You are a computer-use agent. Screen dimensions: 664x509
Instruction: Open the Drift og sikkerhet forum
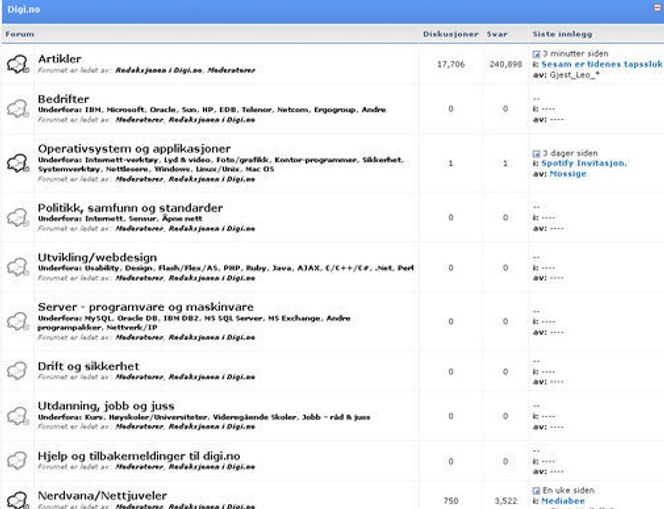(x=88, y=366)
